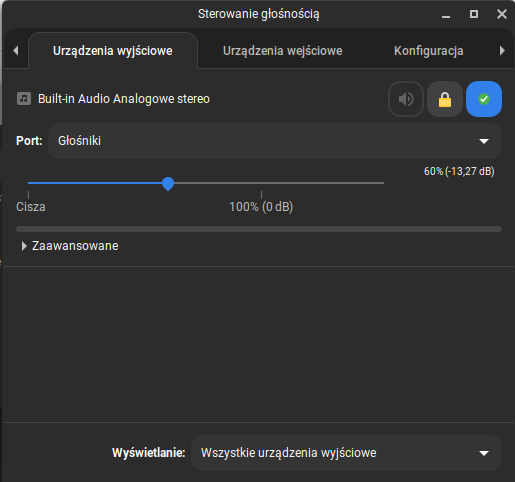The width and height of the screenshot is (515, 482).
Task: Open the Port Głośniki dropdown
Action: tap(275, 141)
